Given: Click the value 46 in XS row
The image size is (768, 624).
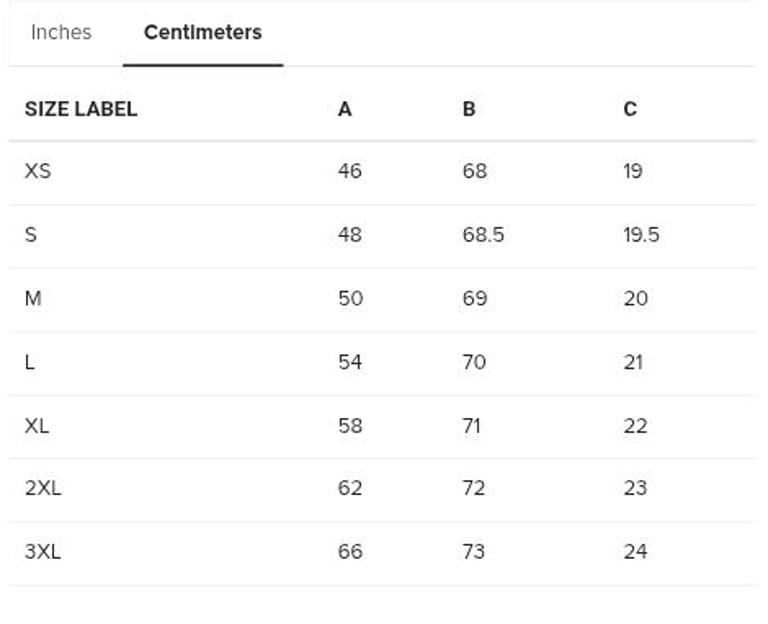Looking at the screenshot, I should point(350,171).
